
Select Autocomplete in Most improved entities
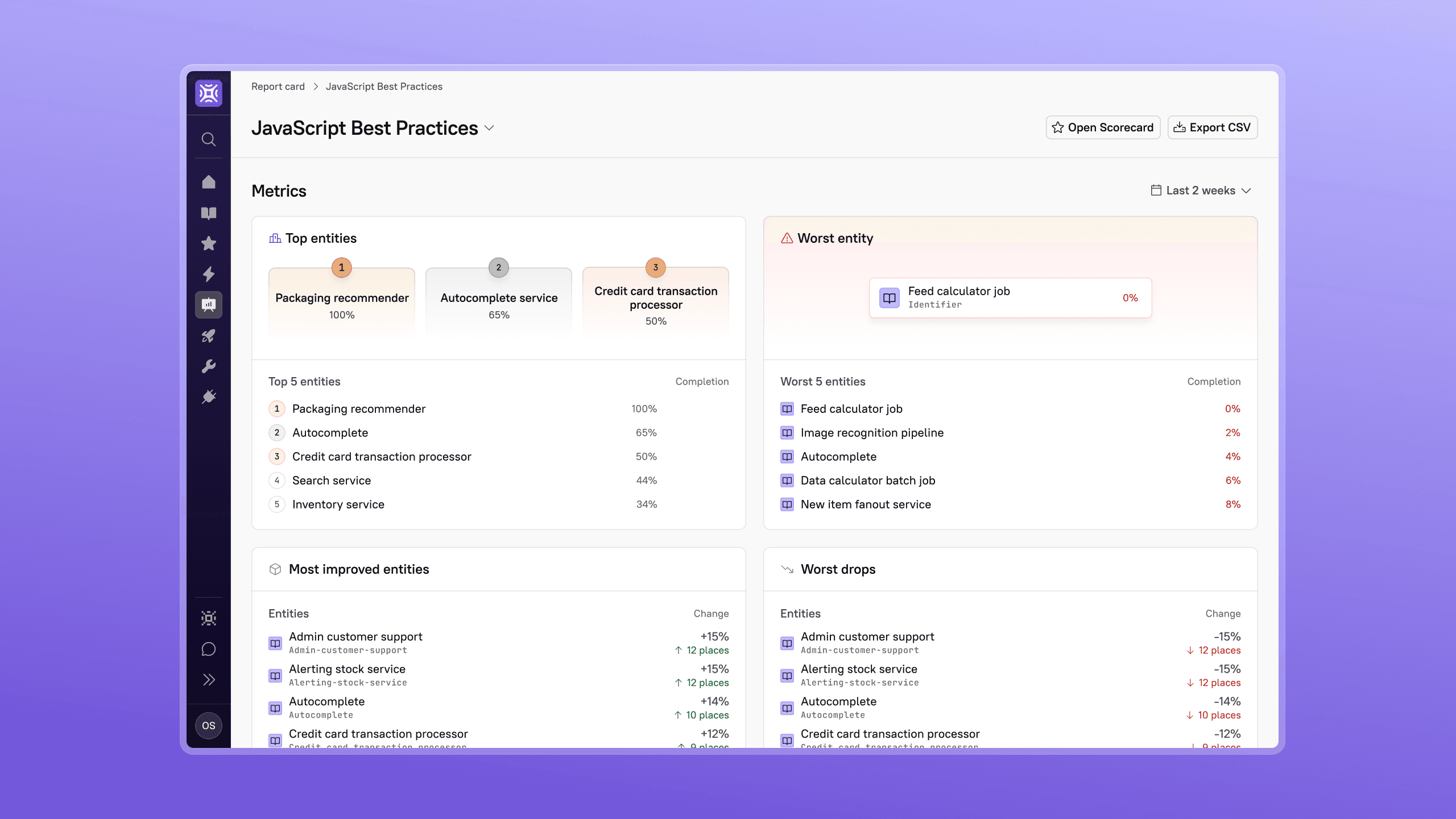pyautogui.click(x=499, y=708)
